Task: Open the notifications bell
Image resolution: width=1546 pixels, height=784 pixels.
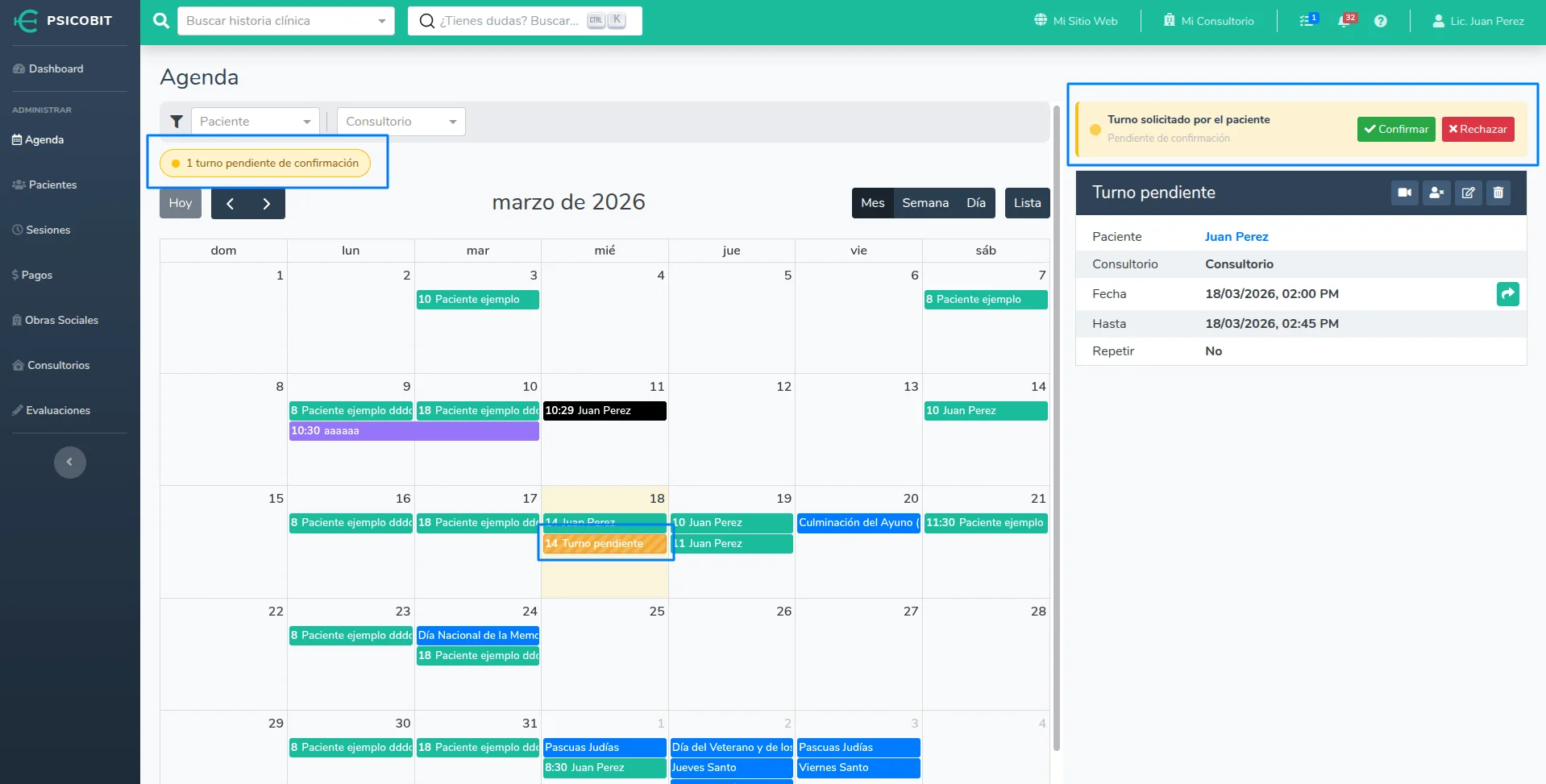Action: (1344, 20)
